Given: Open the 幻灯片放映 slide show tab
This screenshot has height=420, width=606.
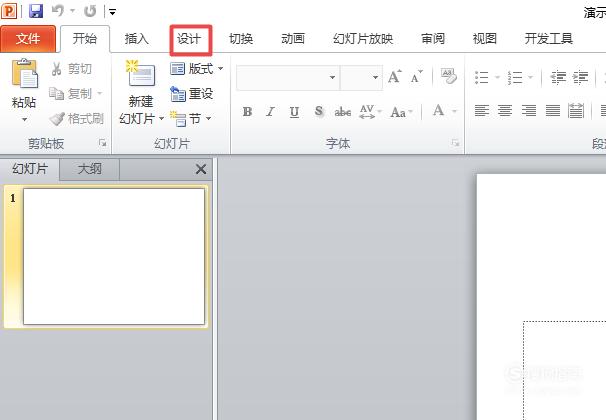Looking at the screenshot, I should [363, 39].
